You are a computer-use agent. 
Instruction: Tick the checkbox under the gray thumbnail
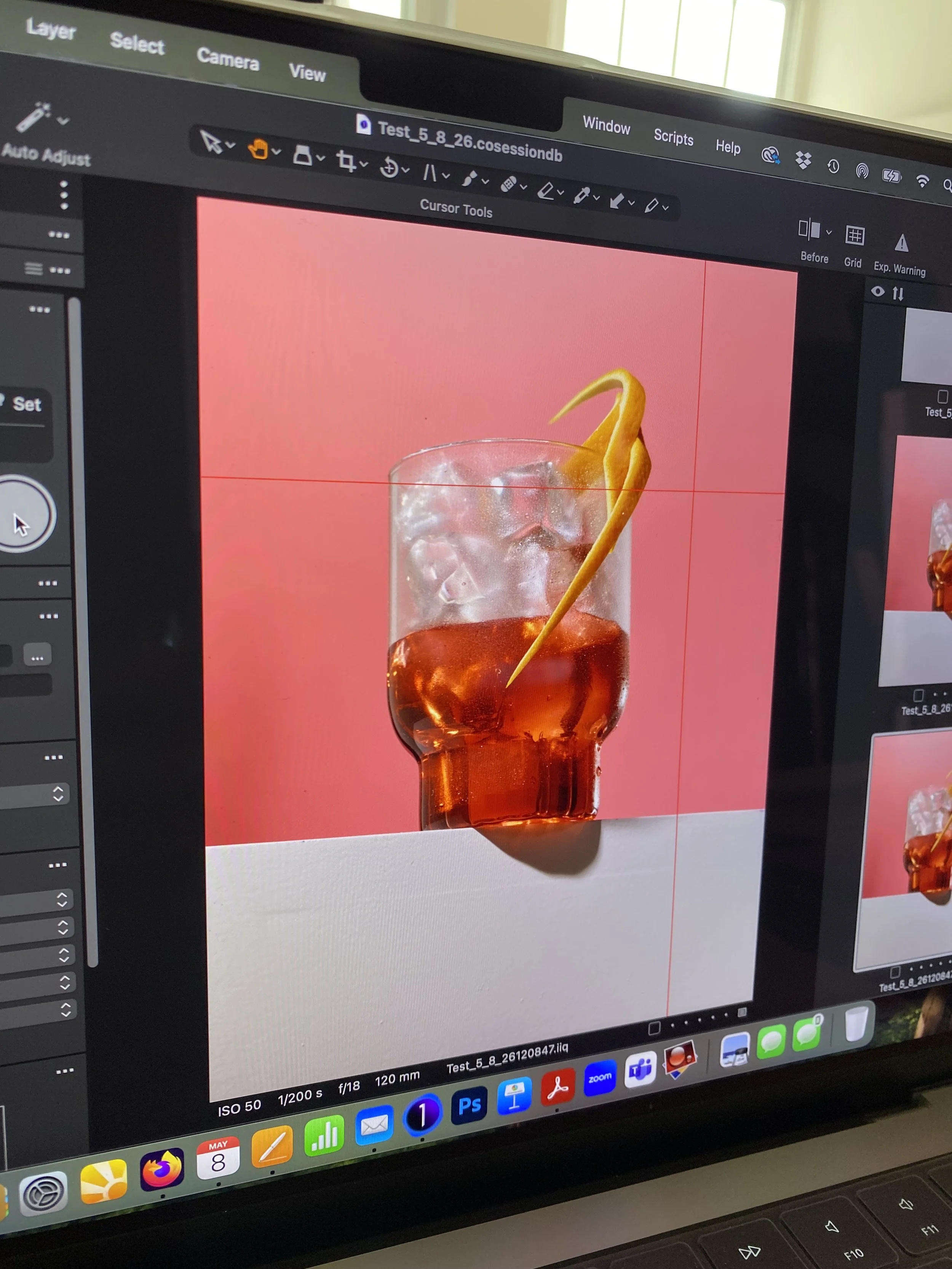pos(942,396)
